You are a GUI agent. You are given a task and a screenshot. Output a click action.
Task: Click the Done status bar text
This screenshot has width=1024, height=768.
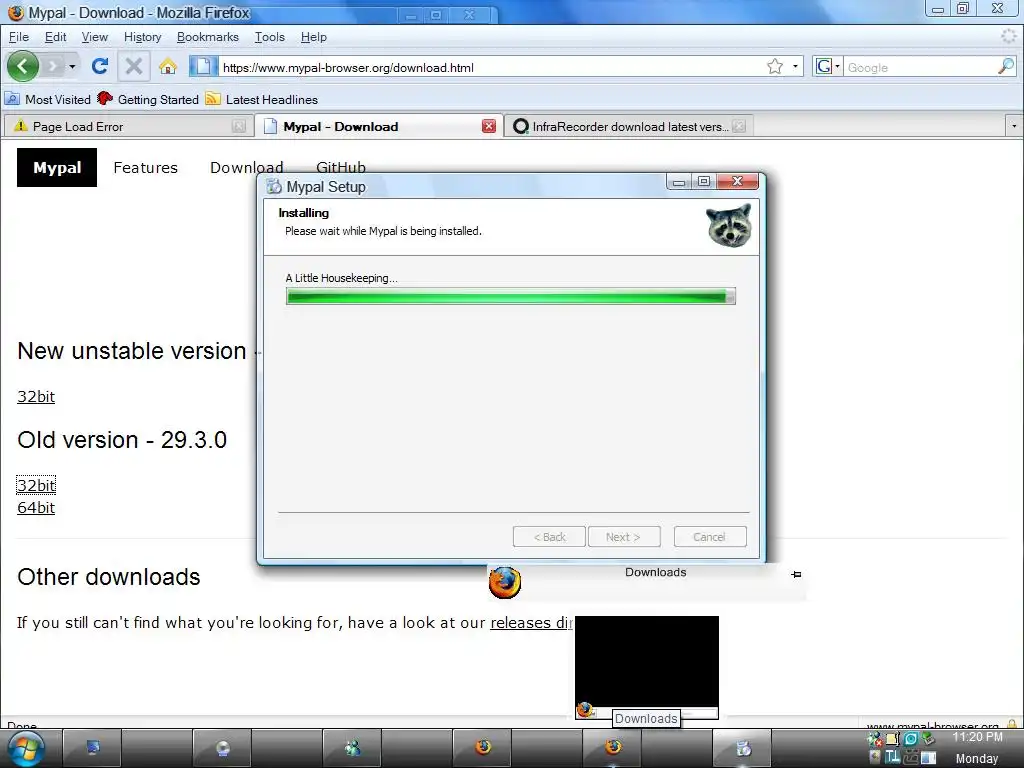coord(22,725)
